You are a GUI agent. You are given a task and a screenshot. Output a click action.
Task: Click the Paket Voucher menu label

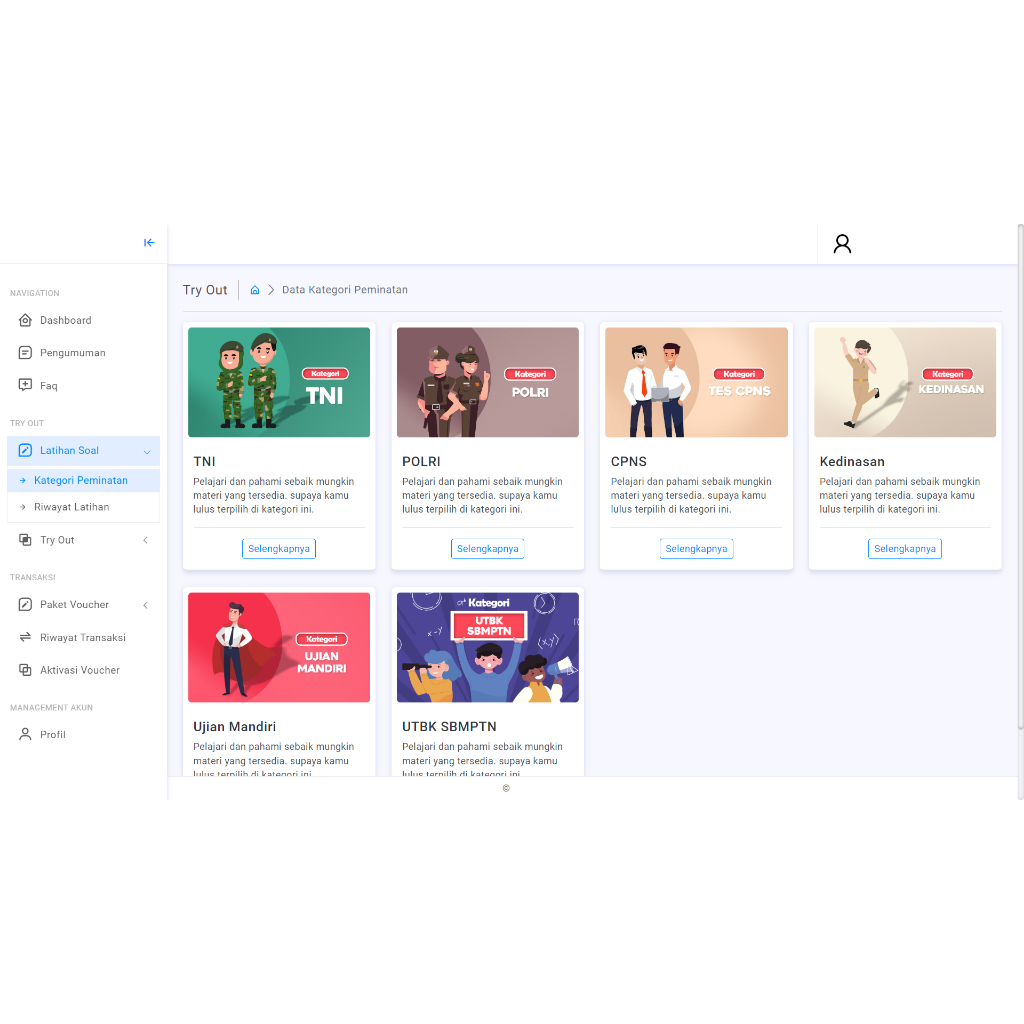point(74,605)
